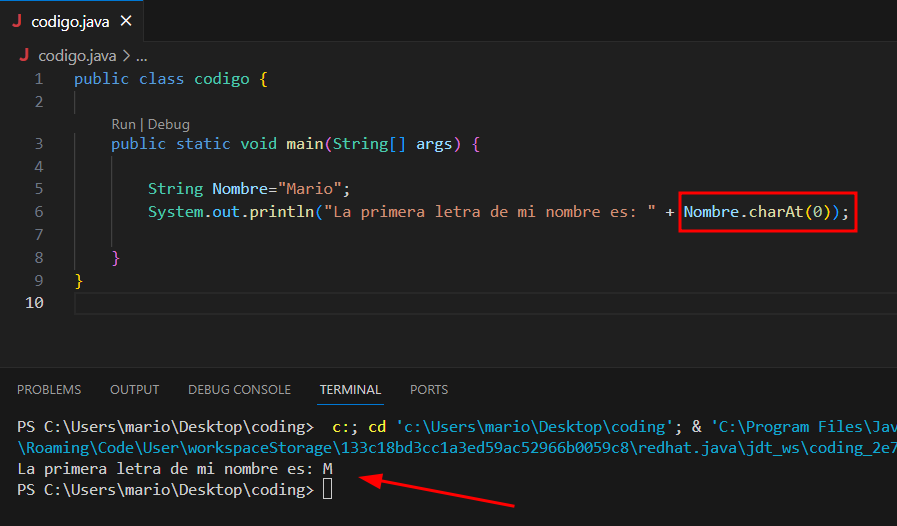Click System.out on line 6
Screen dimensions: 897x526
pos(194,212)
